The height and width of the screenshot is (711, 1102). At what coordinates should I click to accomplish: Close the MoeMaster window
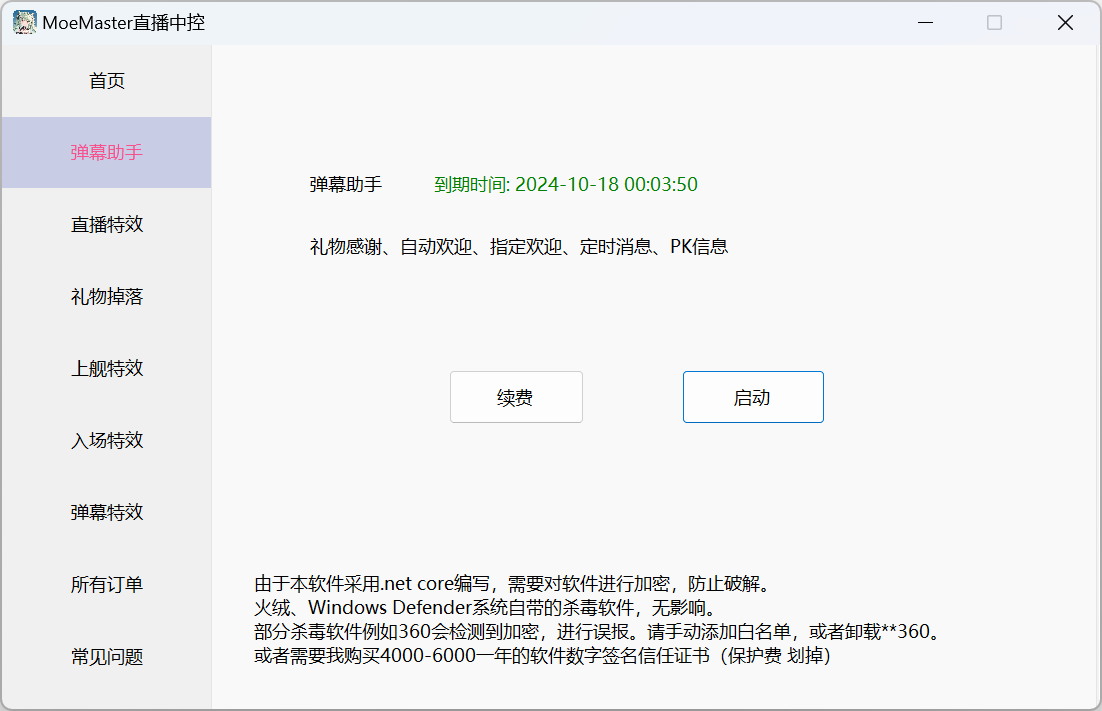[1065, 22]
